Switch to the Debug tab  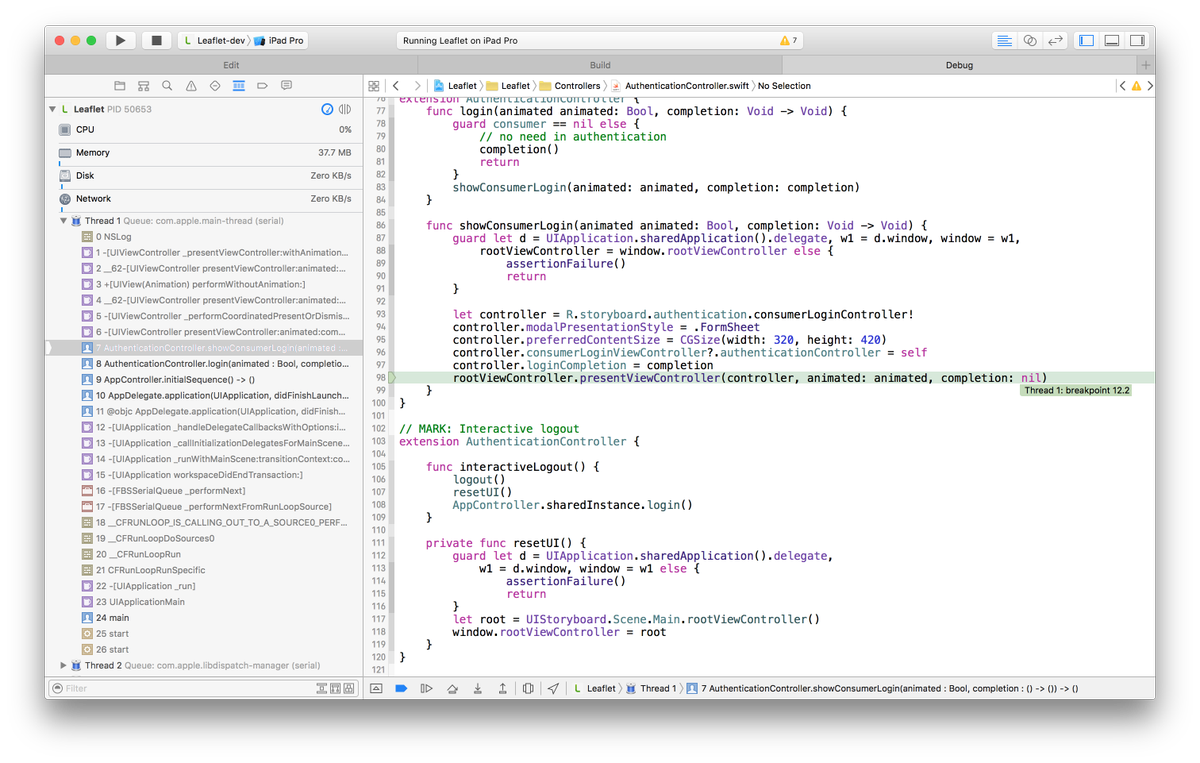click(959, 65)
